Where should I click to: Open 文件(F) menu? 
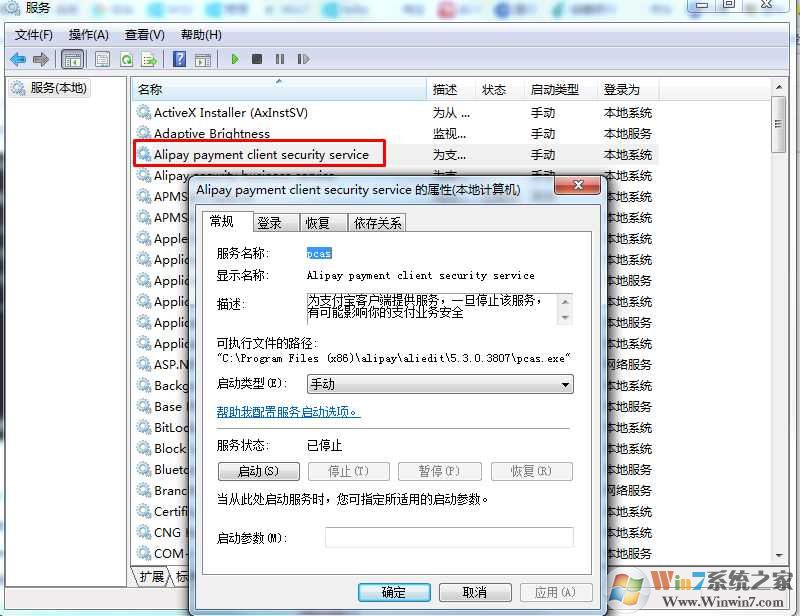[x=34, y=35]
